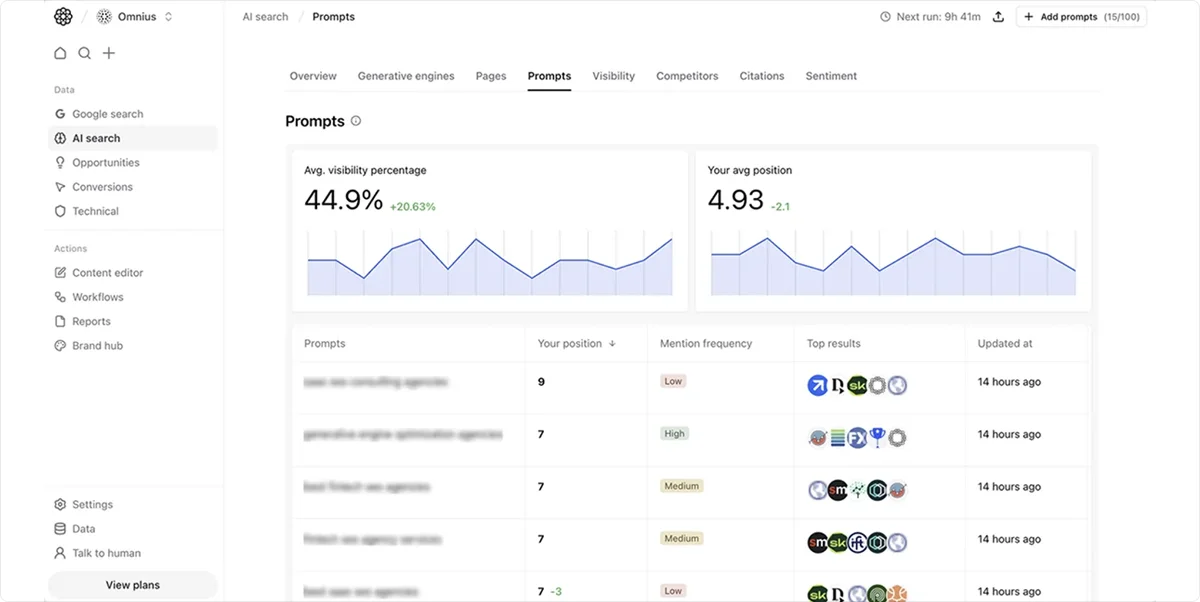Open the Workflows section

point(96,296)
